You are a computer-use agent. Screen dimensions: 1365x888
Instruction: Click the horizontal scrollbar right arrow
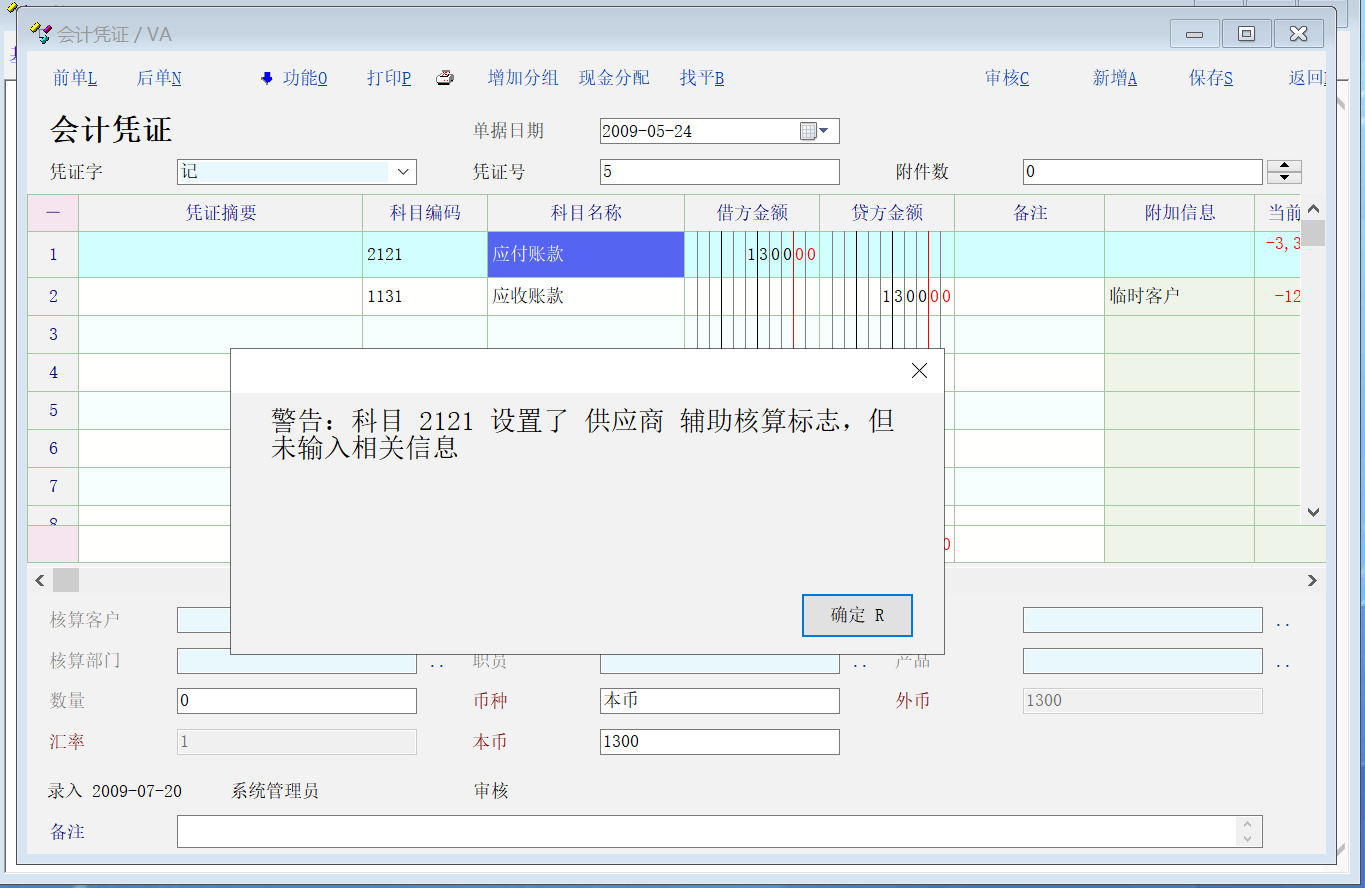coord(1313,580)
